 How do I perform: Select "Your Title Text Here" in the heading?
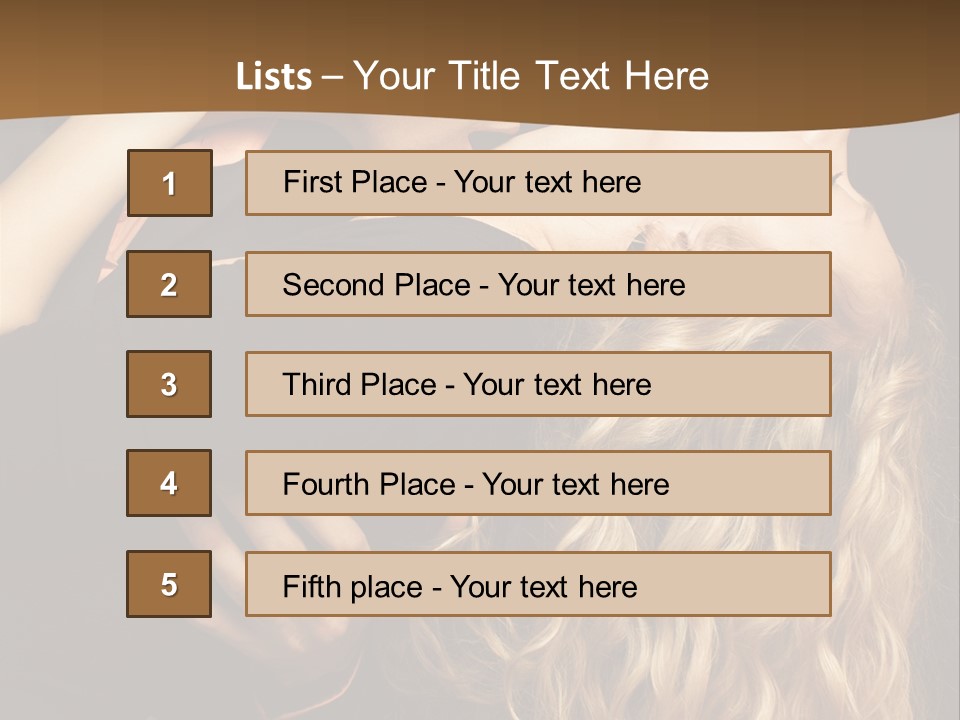pos(531,76)
